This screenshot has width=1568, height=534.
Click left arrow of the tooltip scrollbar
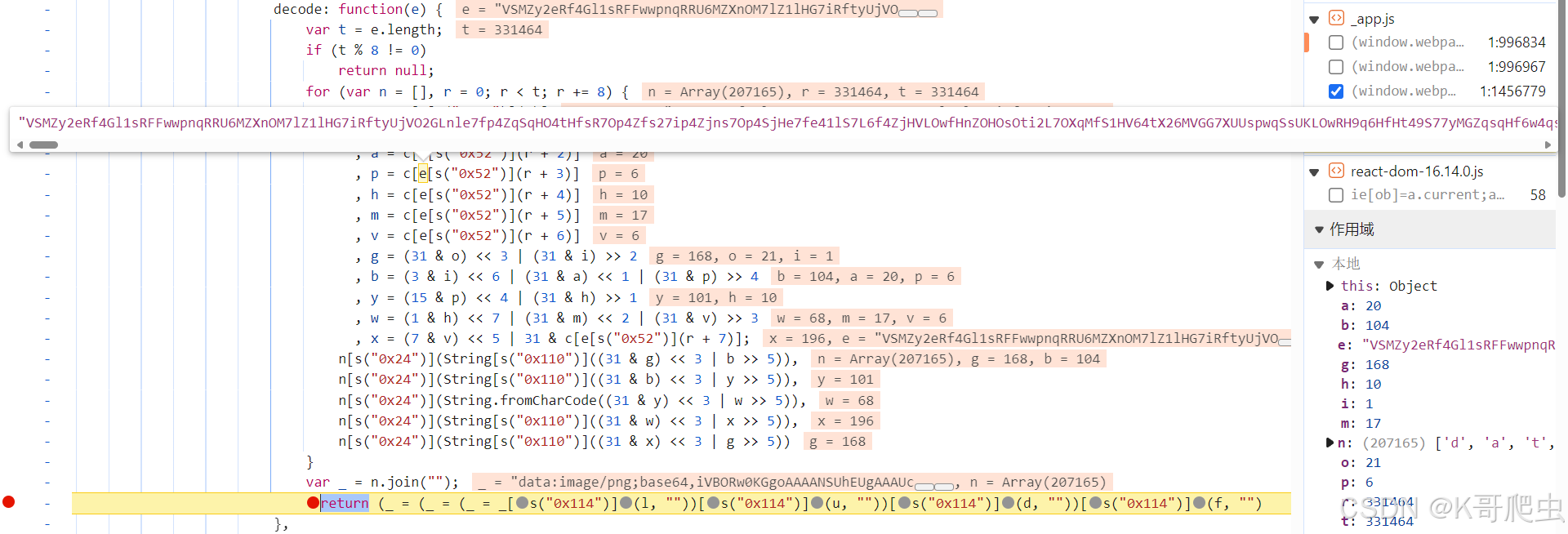click(20, 145)
